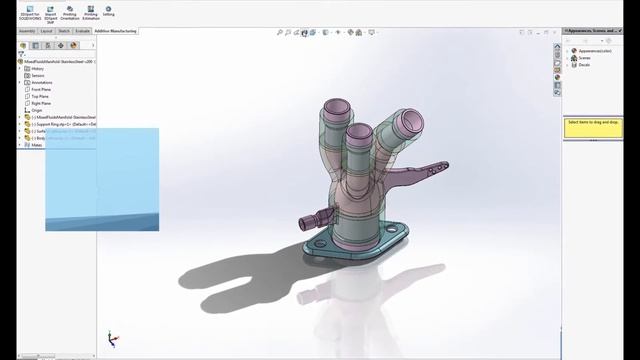The height and width of the screenshot is (360, 640).
Task: Open the Design Library task pane tab
Action: click(557, 55)
